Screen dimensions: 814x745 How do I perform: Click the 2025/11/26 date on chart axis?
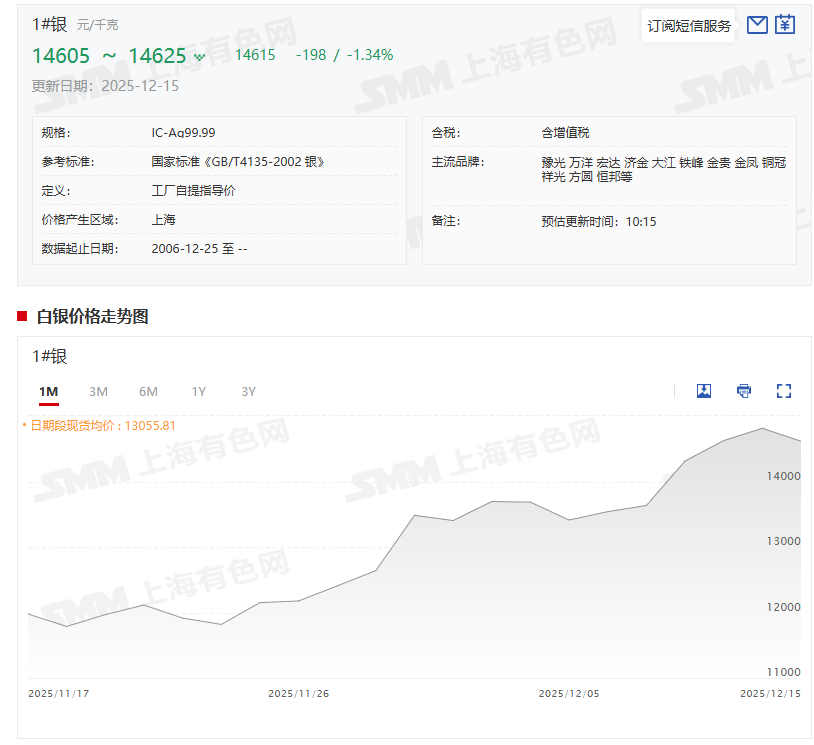pyautogui.click(x=299, y=692)
